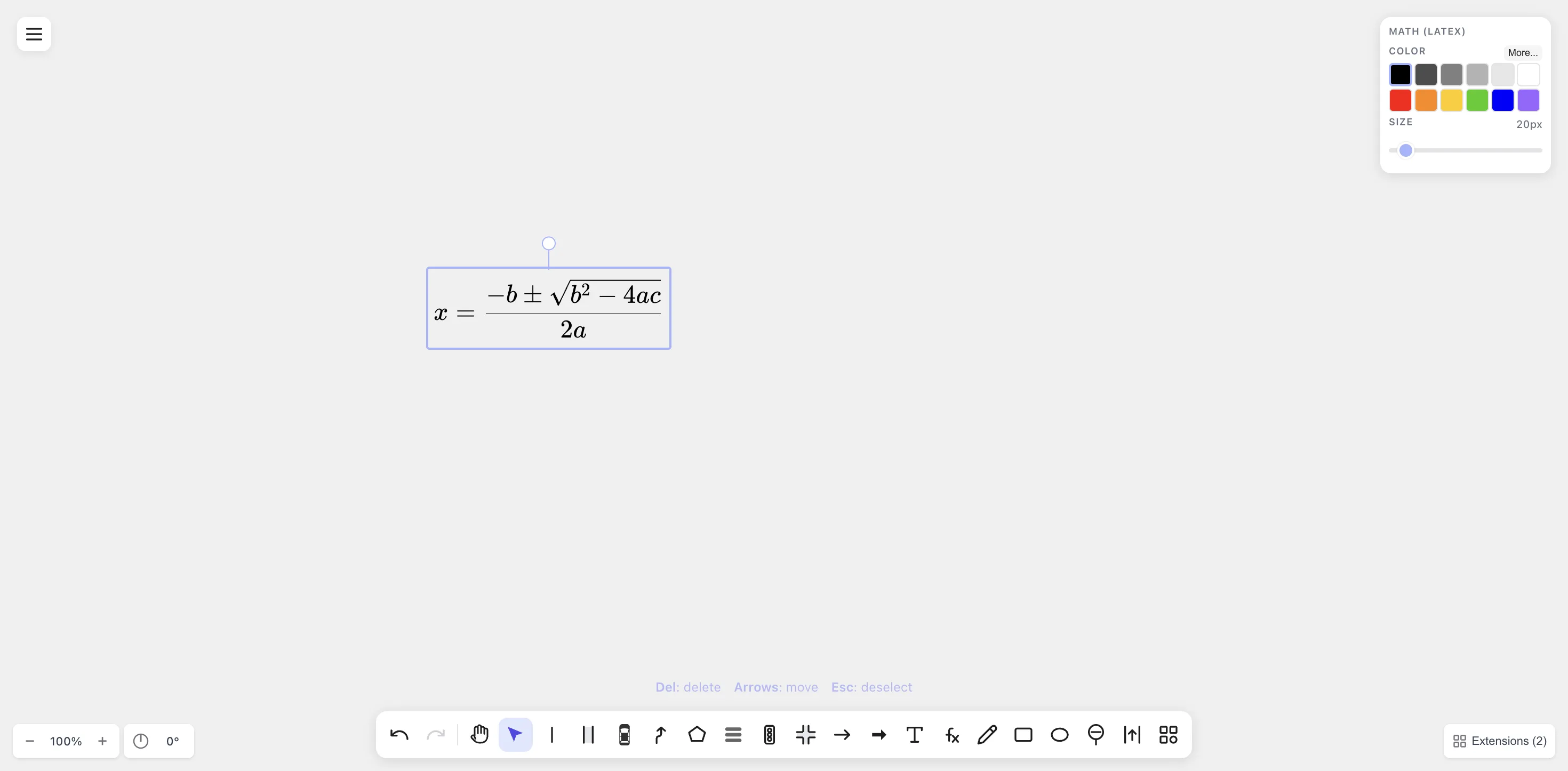
Task: Choose the very light gray swatch
Action: point(1502,75)
